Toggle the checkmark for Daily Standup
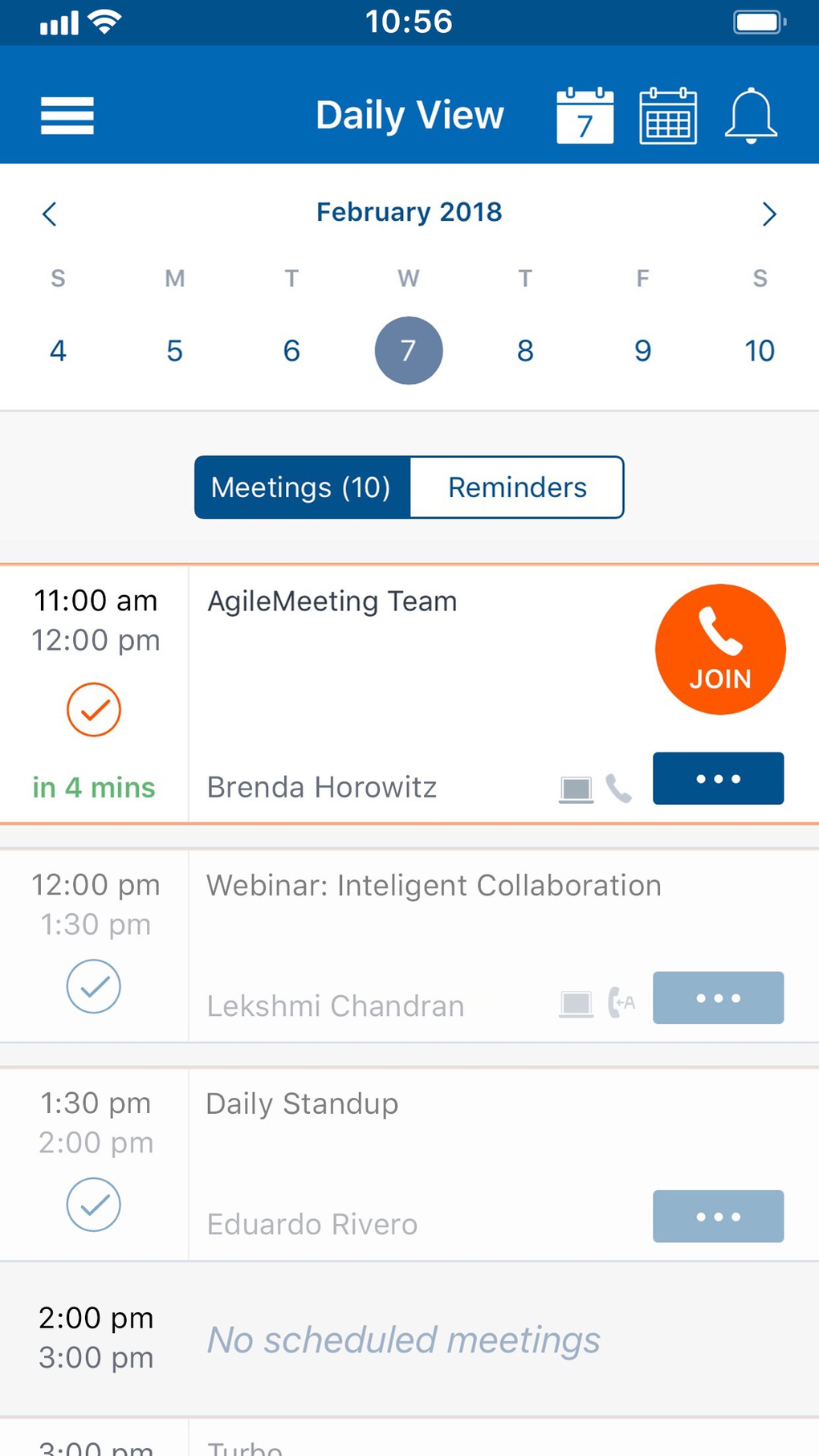The width and height of the screenshot is (819, 1456). (x=94, y=1205)
